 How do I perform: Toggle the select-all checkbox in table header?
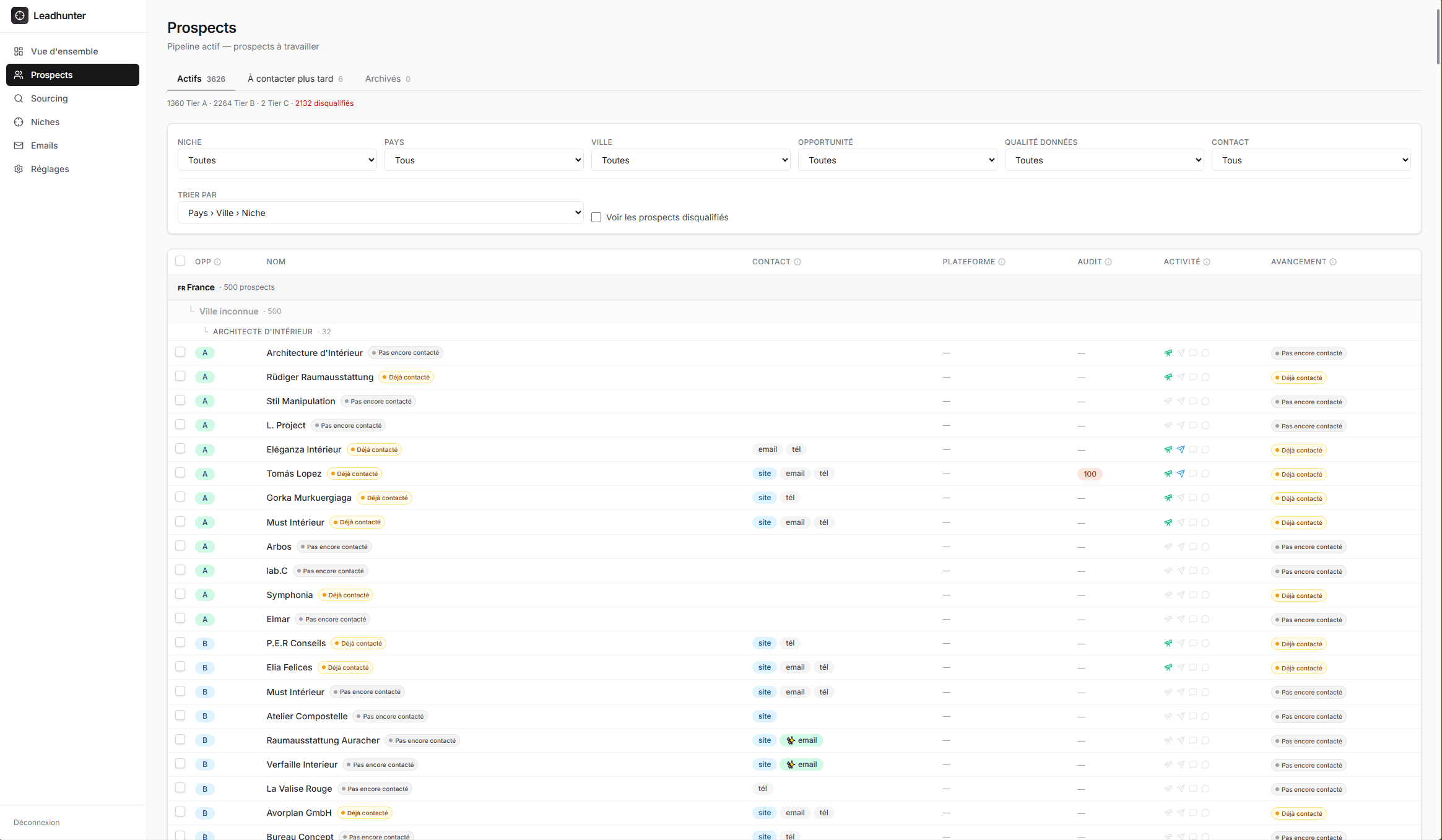point(180,261)
